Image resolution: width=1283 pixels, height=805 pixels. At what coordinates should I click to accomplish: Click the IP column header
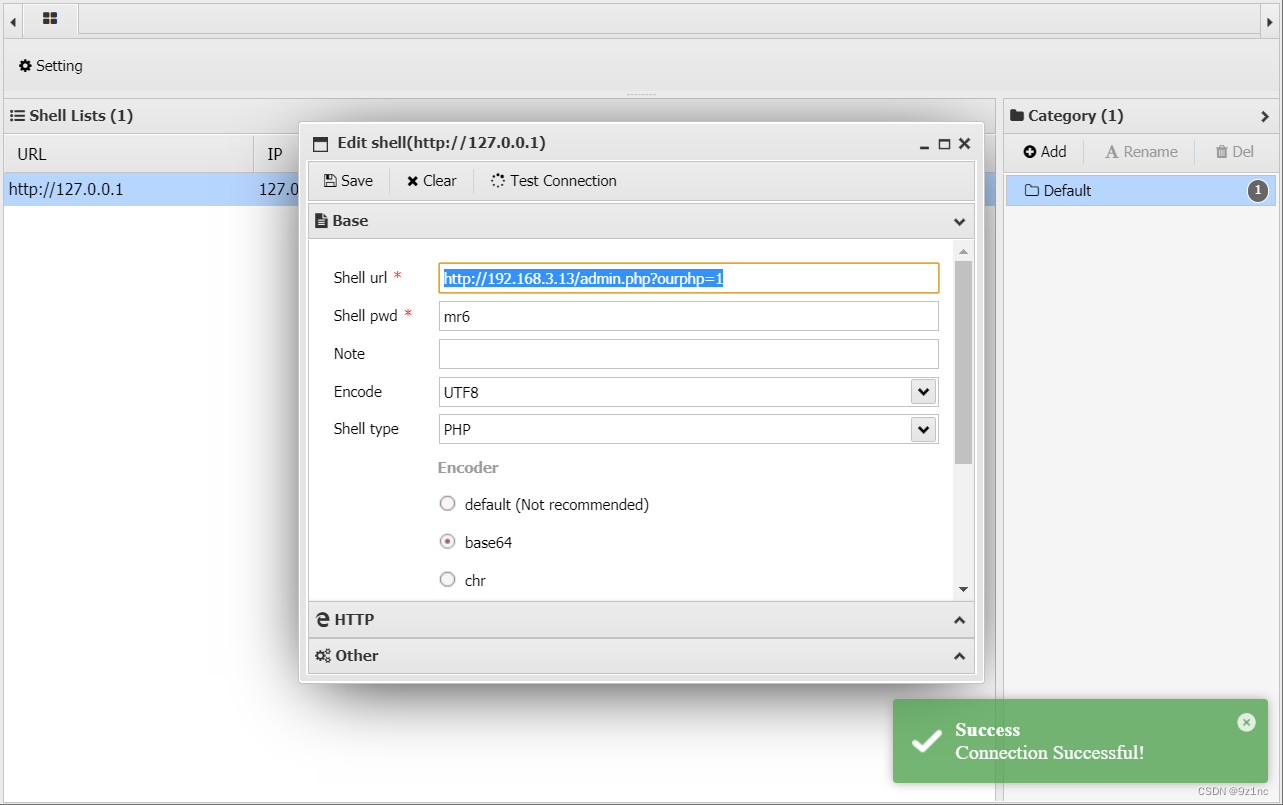[x=276, y=155]
